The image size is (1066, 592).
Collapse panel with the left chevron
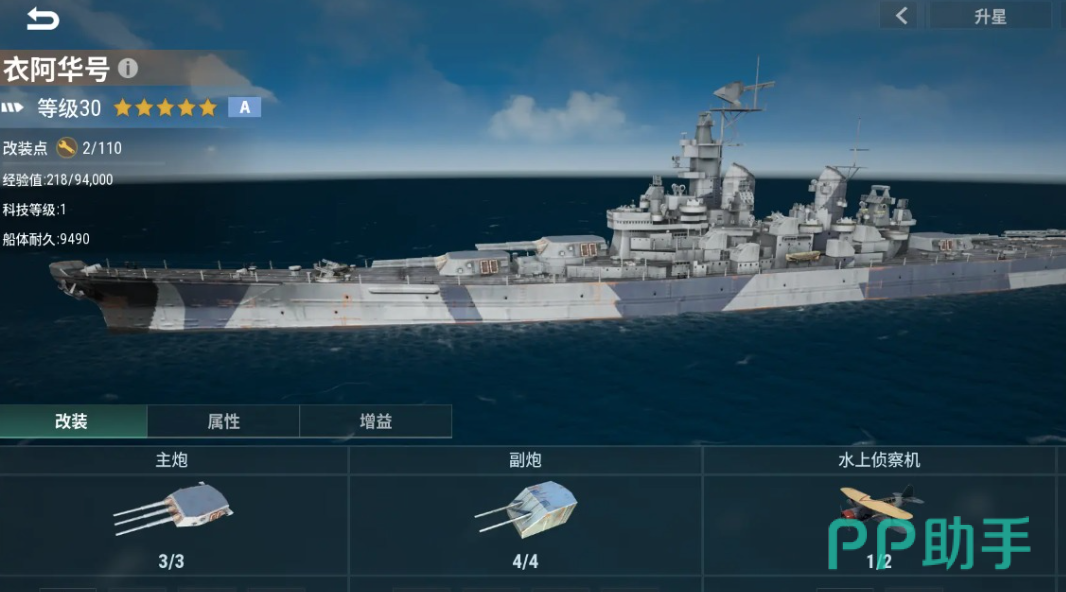(x=901, y=16)
